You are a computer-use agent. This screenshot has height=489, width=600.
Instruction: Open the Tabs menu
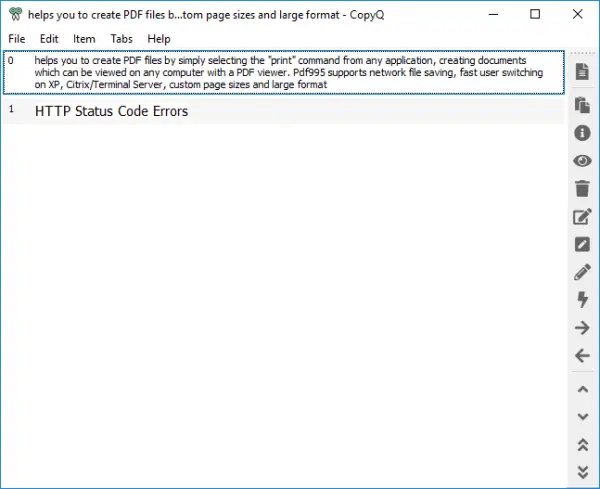122,39
